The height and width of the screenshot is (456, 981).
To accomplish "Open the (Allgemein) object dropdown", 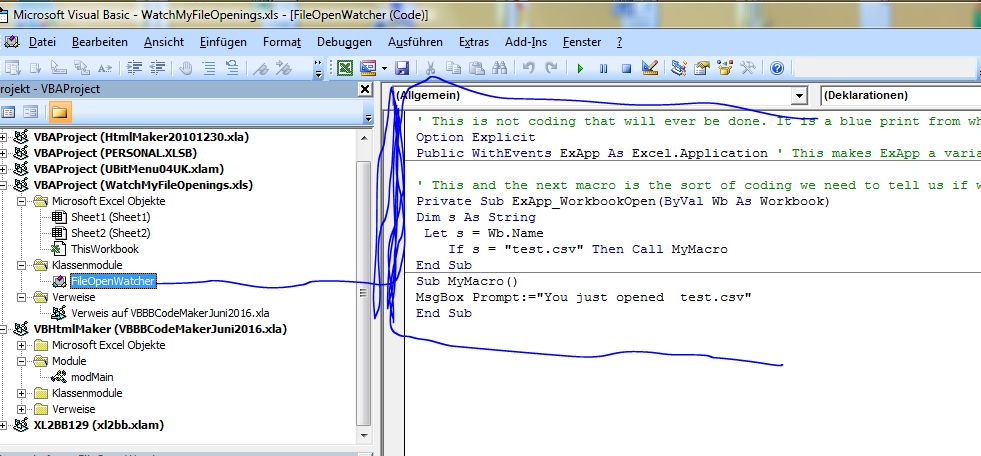I will pyautogui.click(x=799, y=96).
